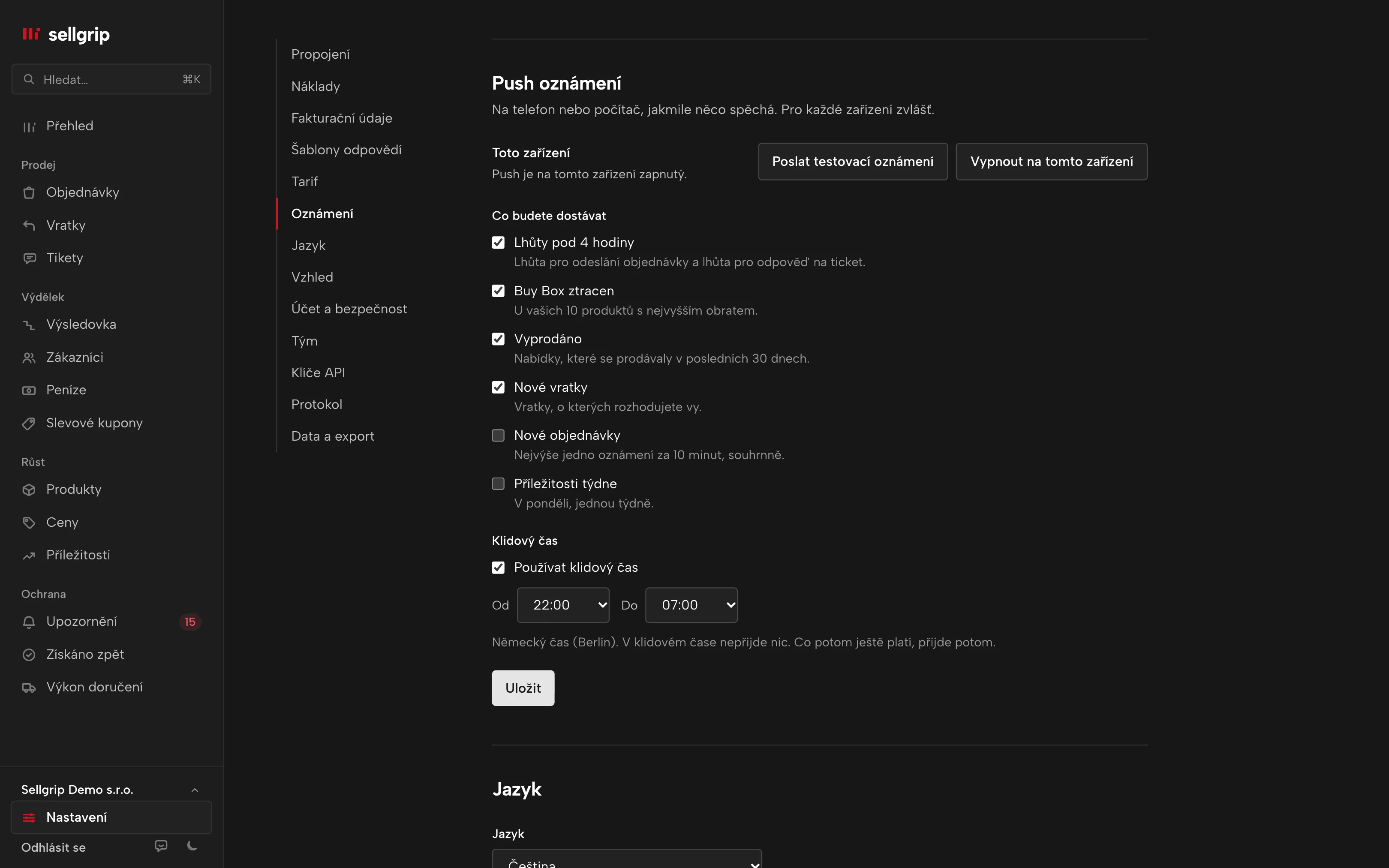This screenshot has width=1389, height=868.
Task: Enable the Příležitosti týdne checkbox
Action: pos(498,484)
